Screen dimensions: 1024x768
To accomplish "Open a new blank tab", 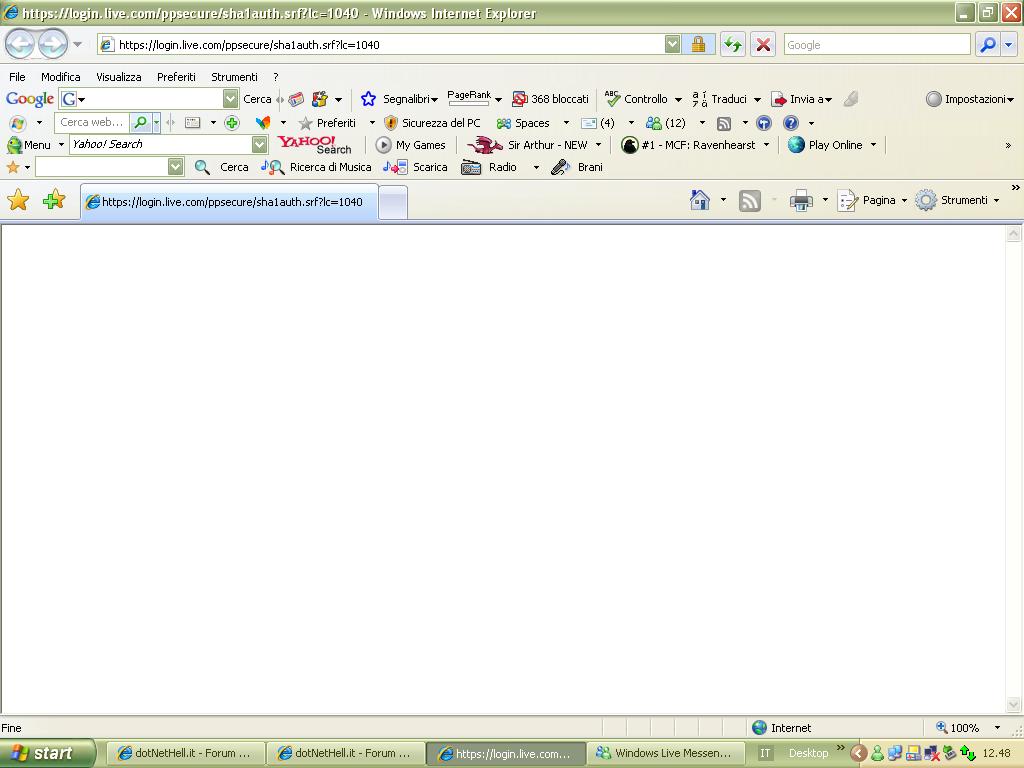I will 393,202.
